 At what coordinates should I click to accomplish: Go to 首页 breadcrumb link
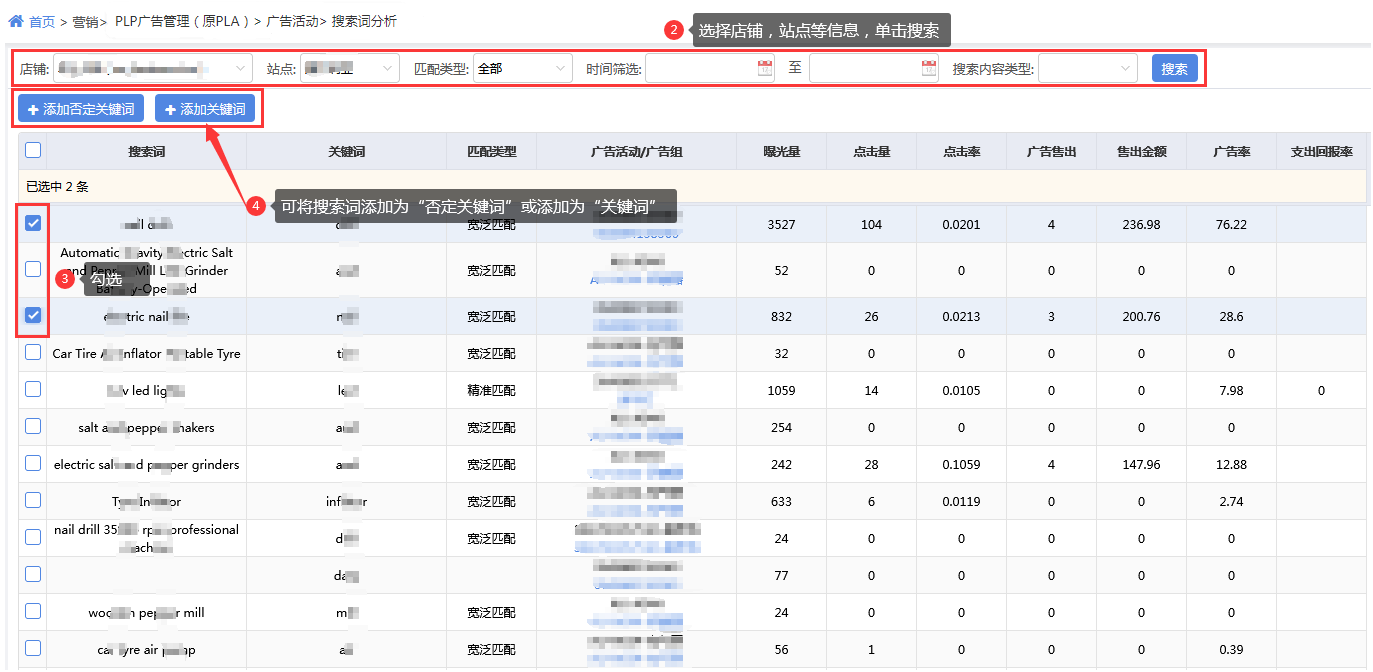[x=42, y=21]
